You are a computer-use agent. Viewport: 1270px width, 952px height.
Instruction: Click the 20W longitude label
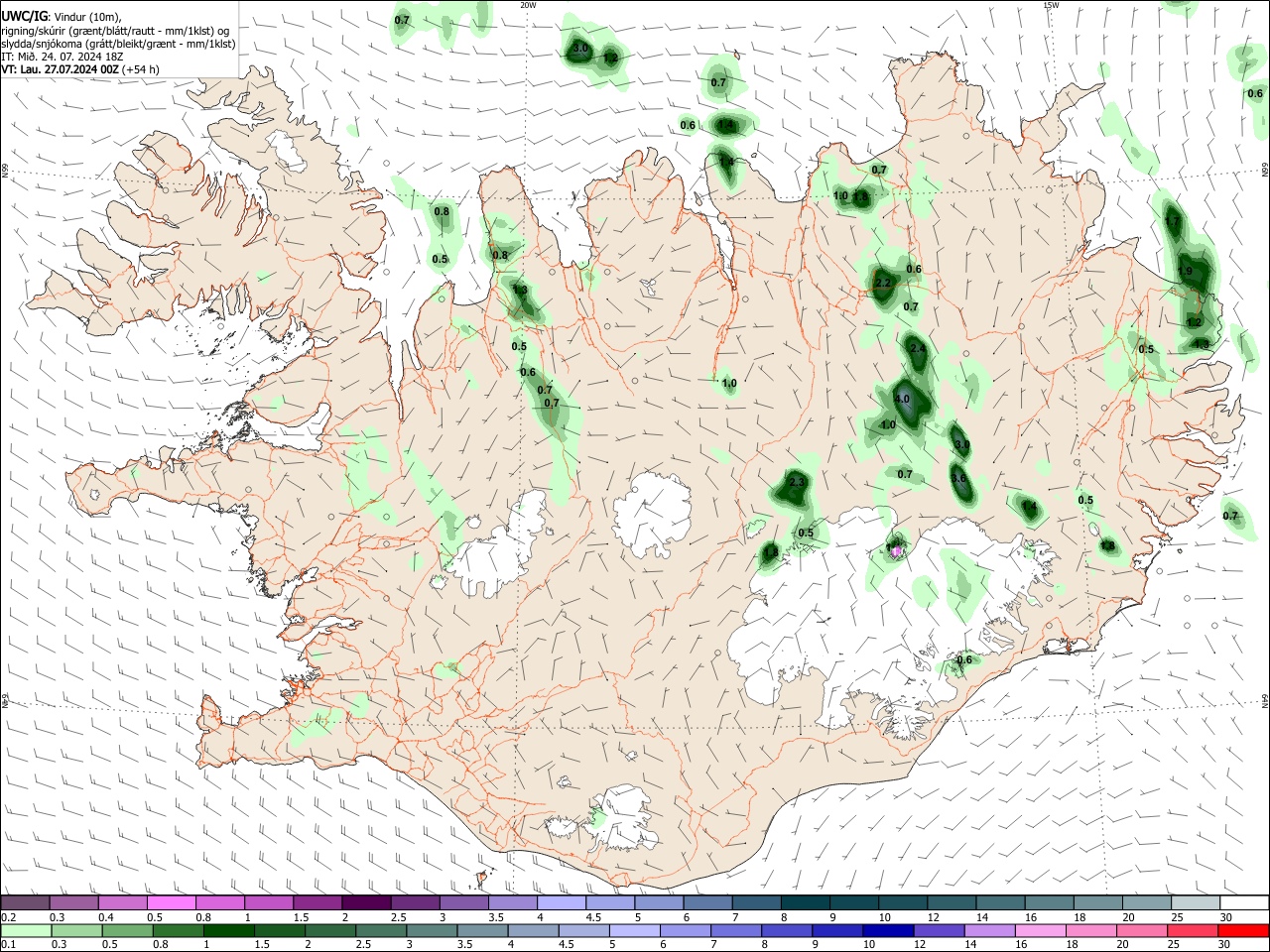(x=528, y=5)
